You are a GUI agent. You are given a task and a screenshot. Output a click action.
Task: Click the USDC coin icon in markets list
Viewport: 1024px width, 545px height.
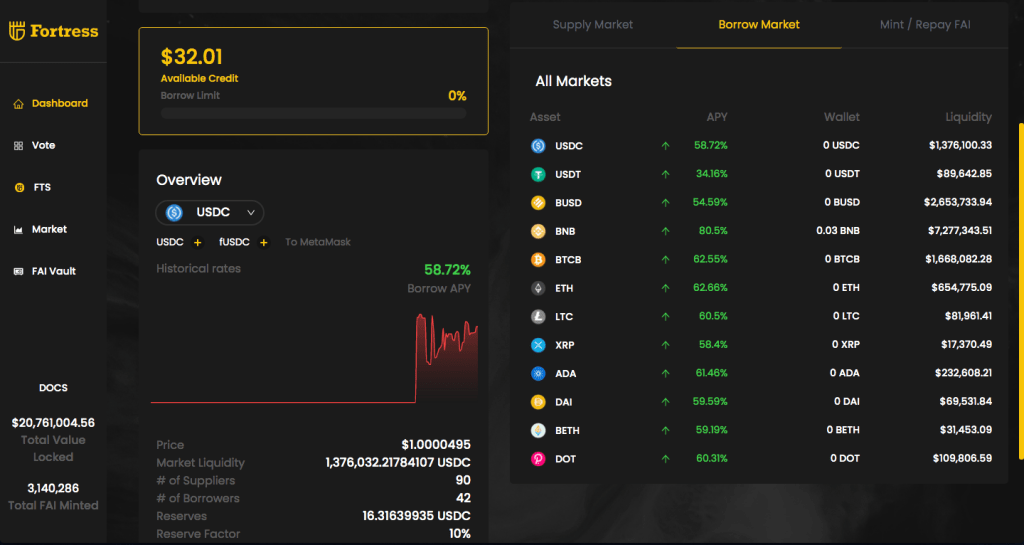538,146
